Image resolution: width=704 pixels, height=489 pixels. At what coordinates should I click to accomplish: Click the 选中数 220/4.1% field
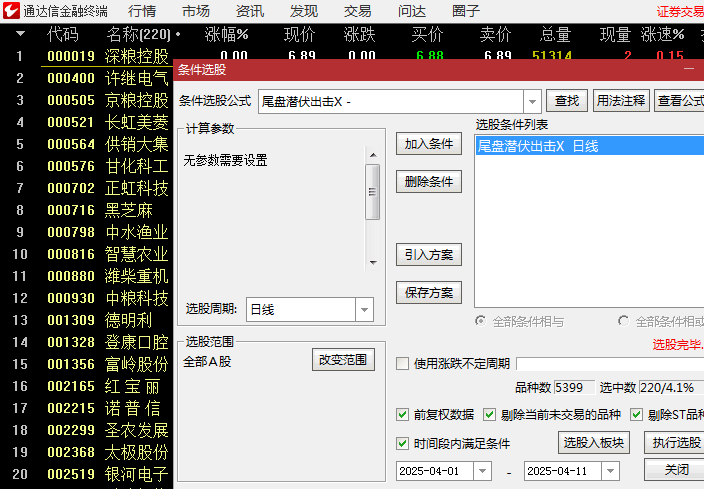pyautogui.click(x=671, y=388)
